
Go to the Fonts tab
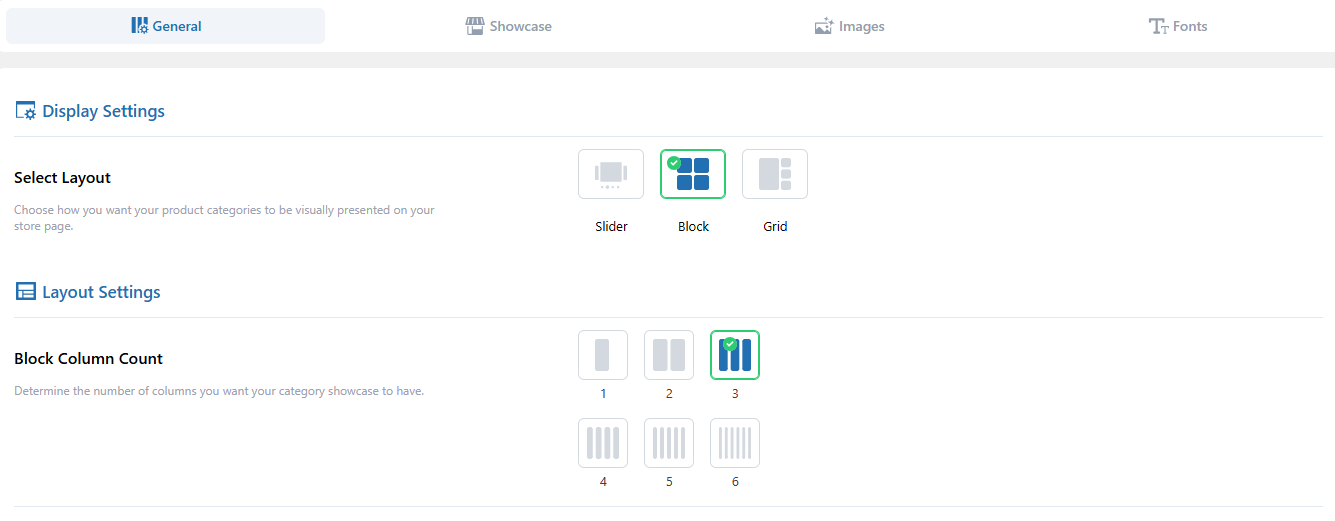point(1178,26)
